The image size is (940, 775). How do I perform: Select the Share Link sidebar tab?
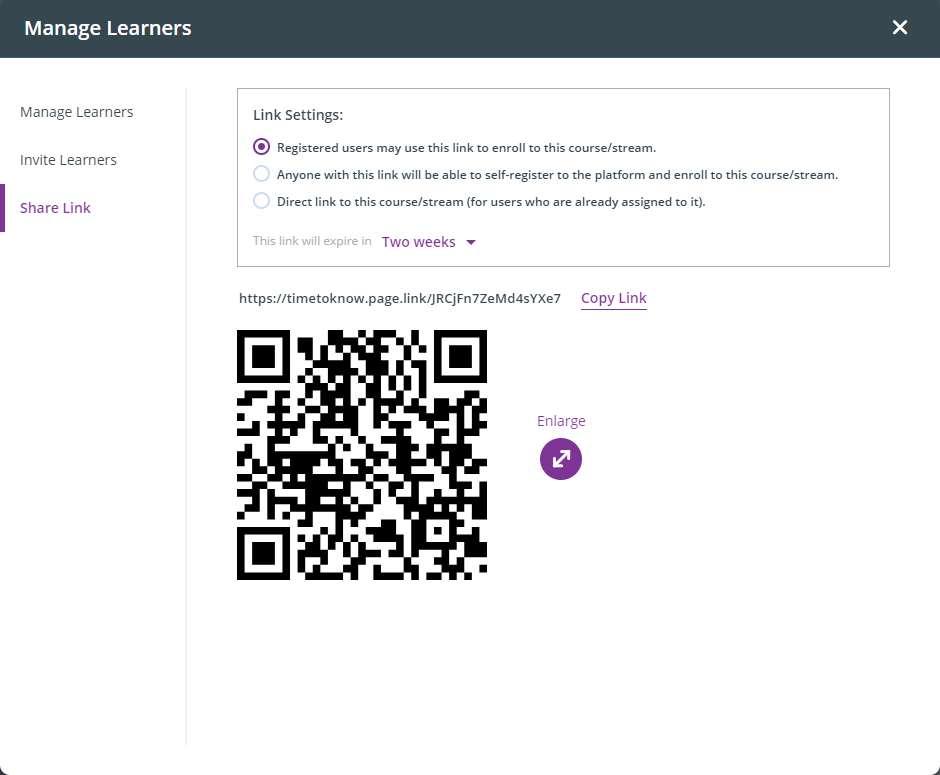coord(56,208)
